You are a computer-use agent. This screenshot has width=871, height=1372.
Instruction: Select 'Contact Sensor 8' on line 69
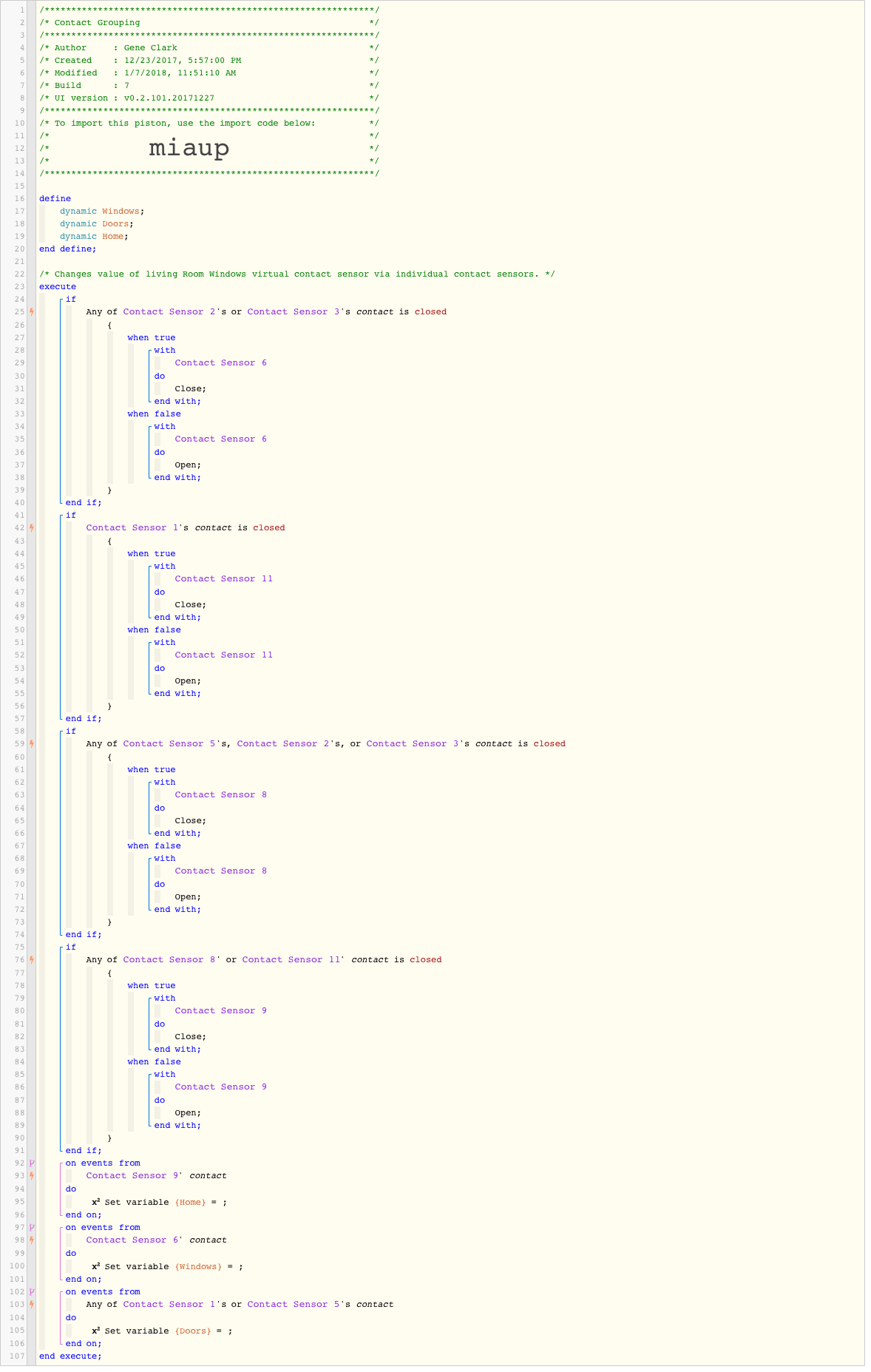coord(221,871)
